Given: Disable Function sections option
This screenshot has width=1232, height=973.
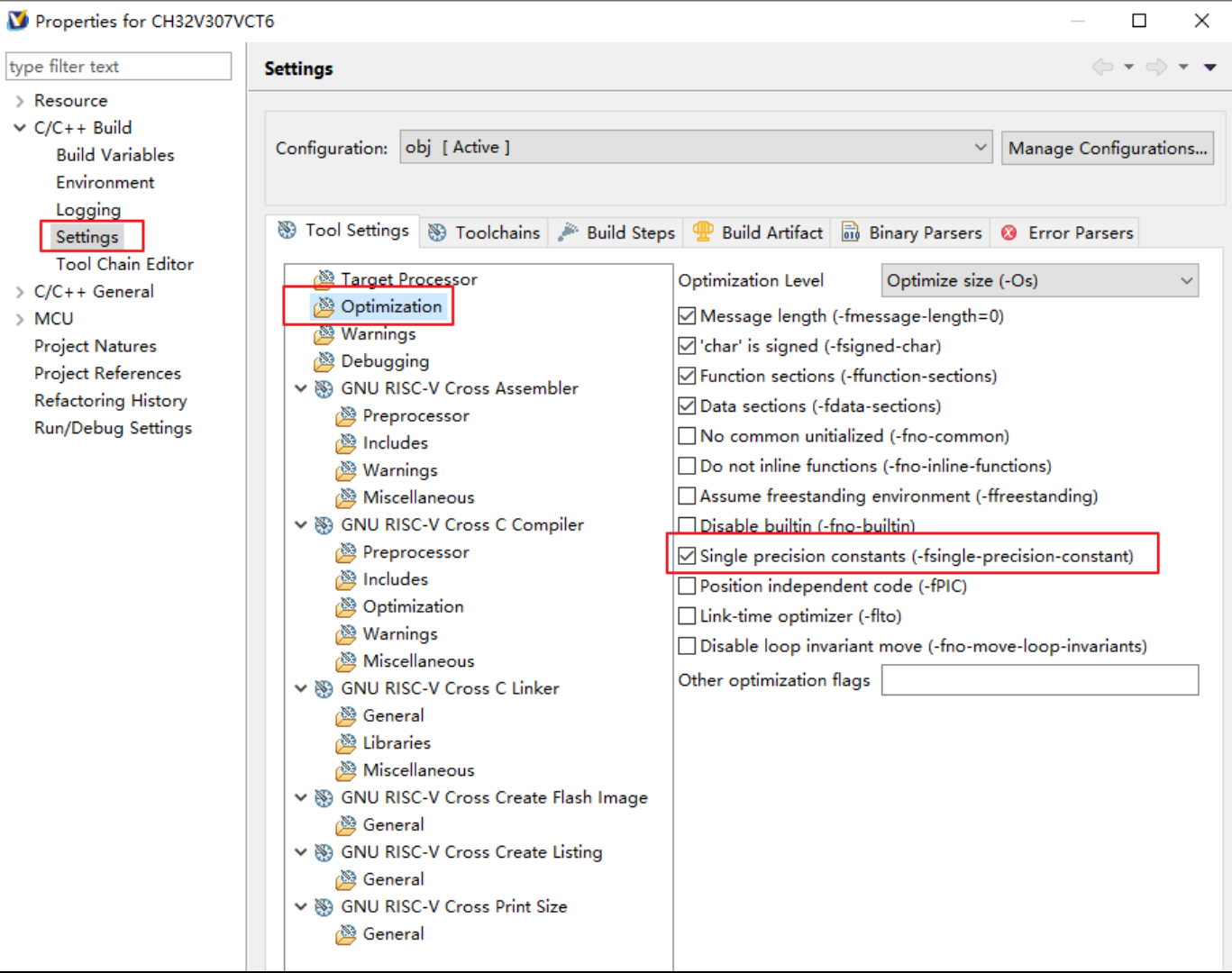Looking at the screenshot, I should click(x=687, y=376).
